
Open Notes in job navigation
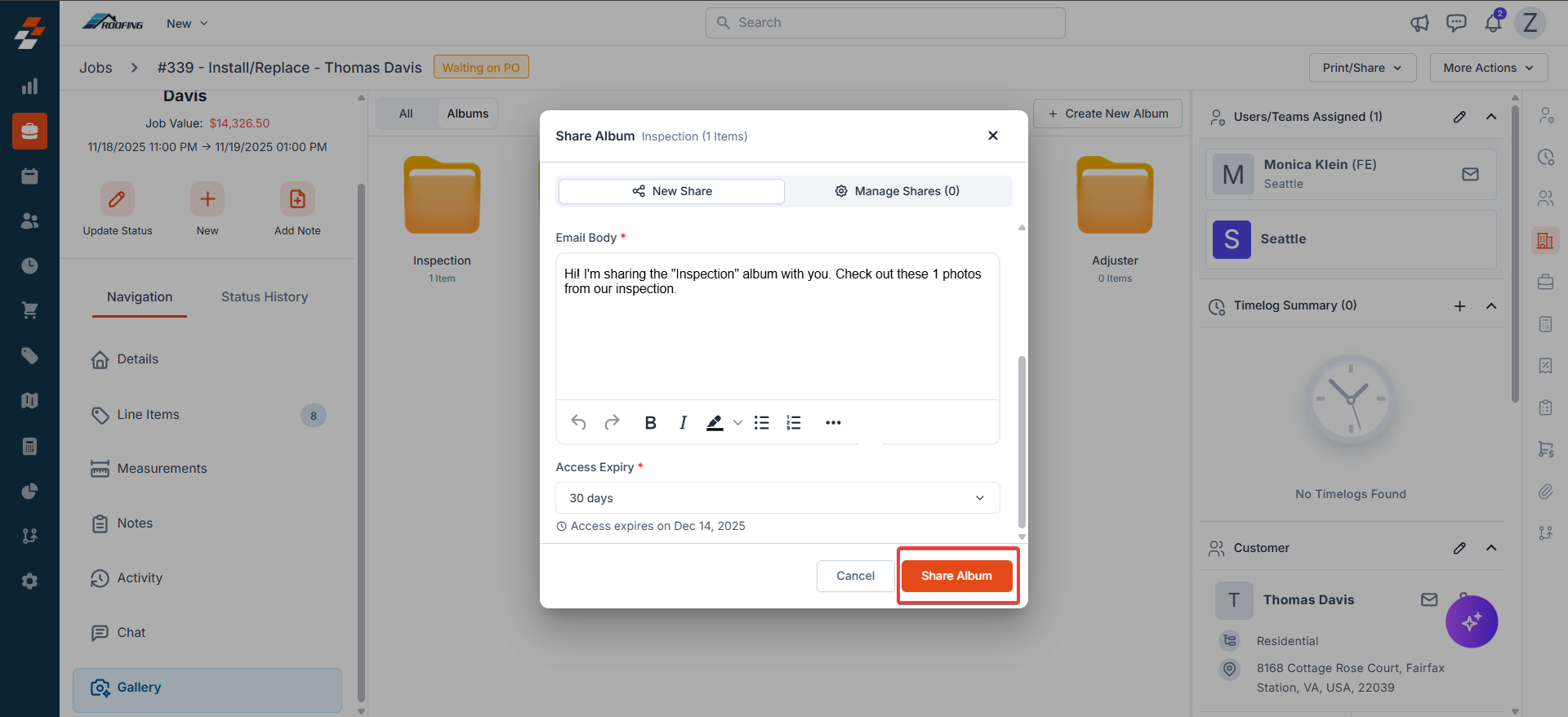click(x=207, y=523)
